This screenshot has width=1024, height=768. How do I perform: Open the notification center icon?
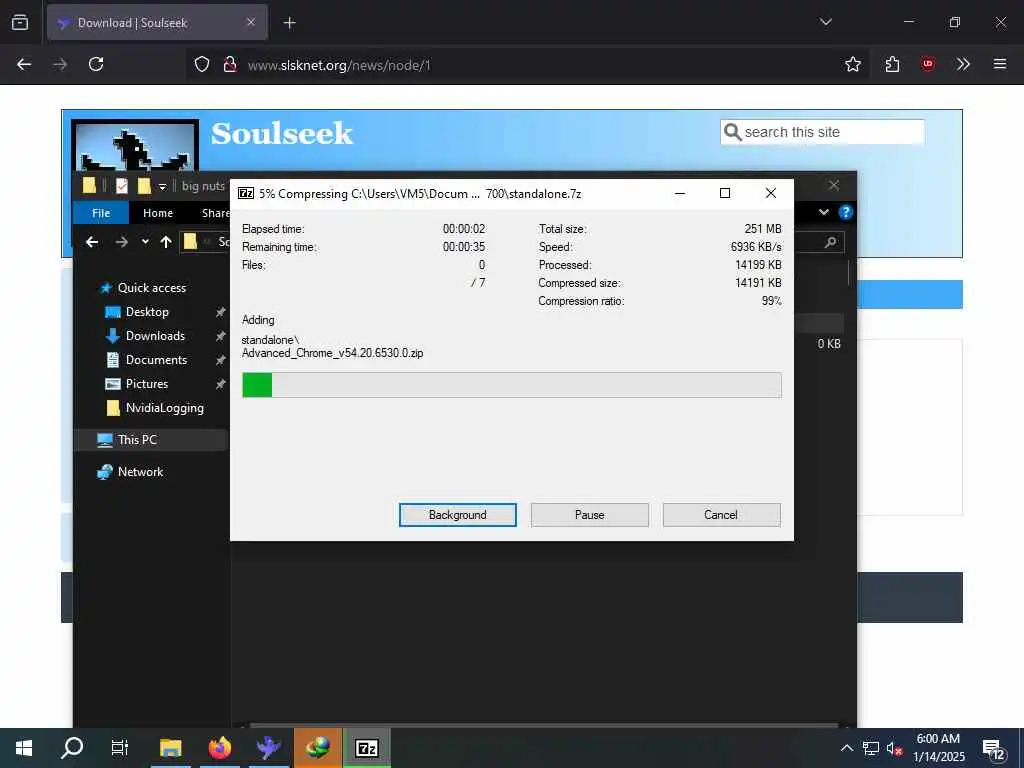pyautogui.click(x=993, y=749)
